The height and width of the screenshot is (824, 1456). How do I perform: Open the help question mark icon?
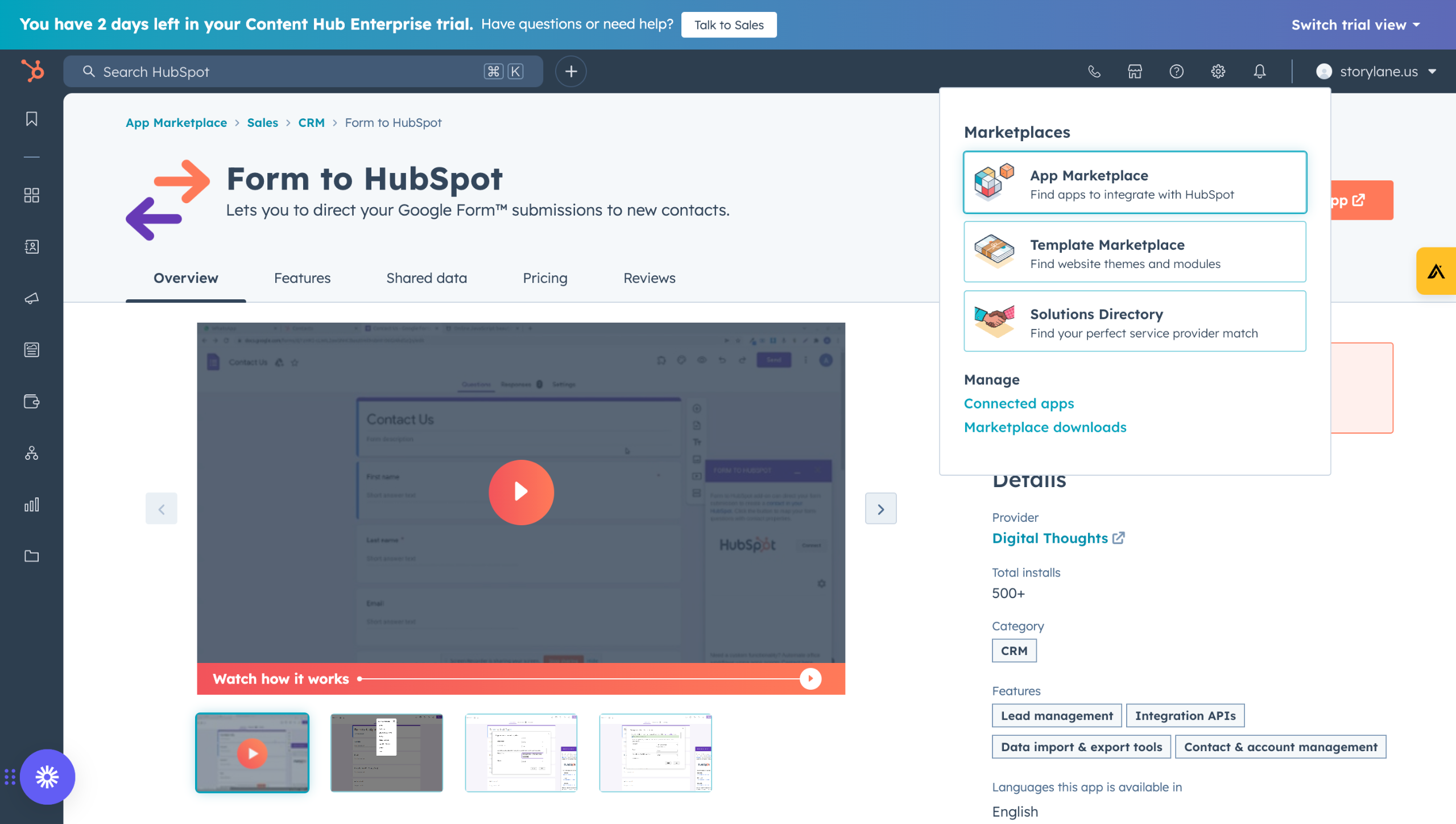click(1176, 71)
